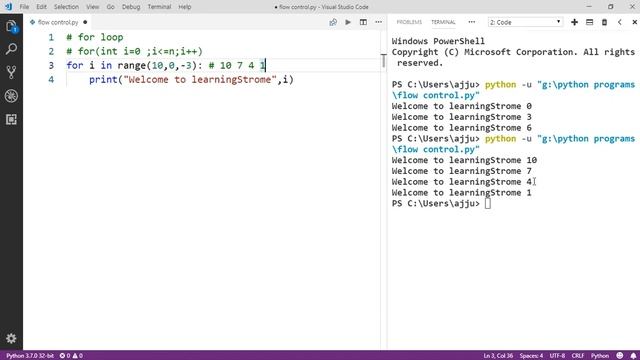640x360 pixels.
Task: Open the File menu
Action: click(x=24, y=7)
